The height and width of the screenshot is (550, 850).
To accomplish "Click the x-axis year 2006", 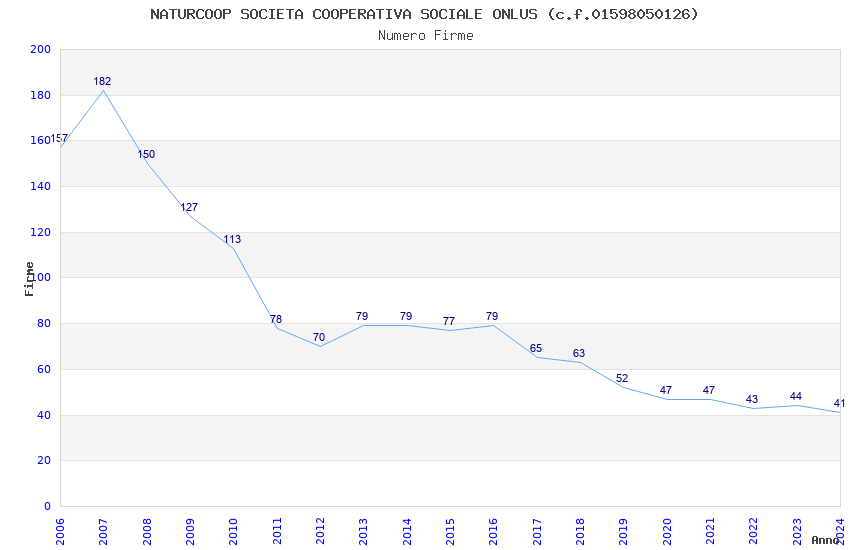I will 60,532.
